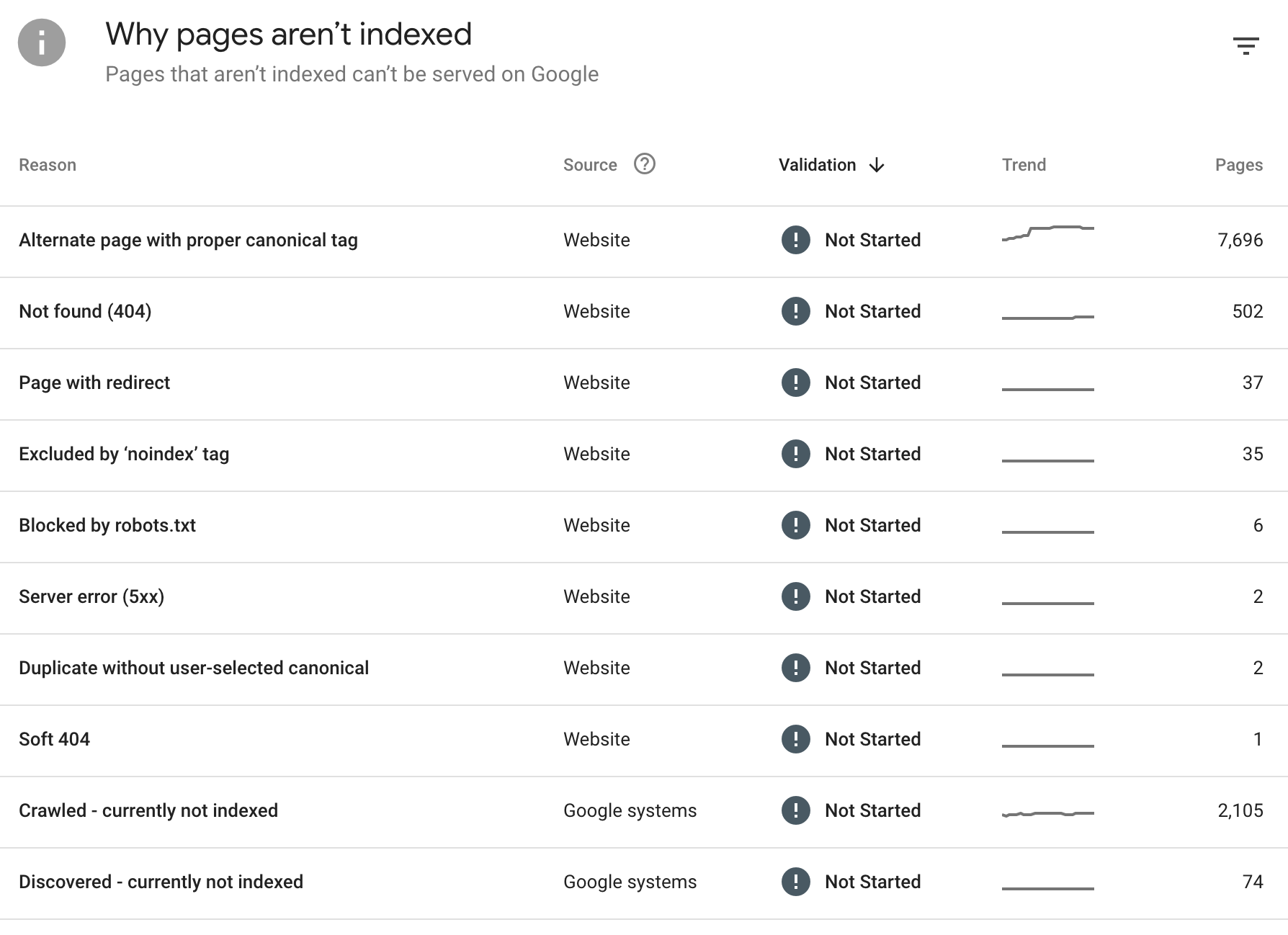The image size is (1288, 935).
Task: Click the alert icon for Crawled not indexed
Action: (796, 810)
